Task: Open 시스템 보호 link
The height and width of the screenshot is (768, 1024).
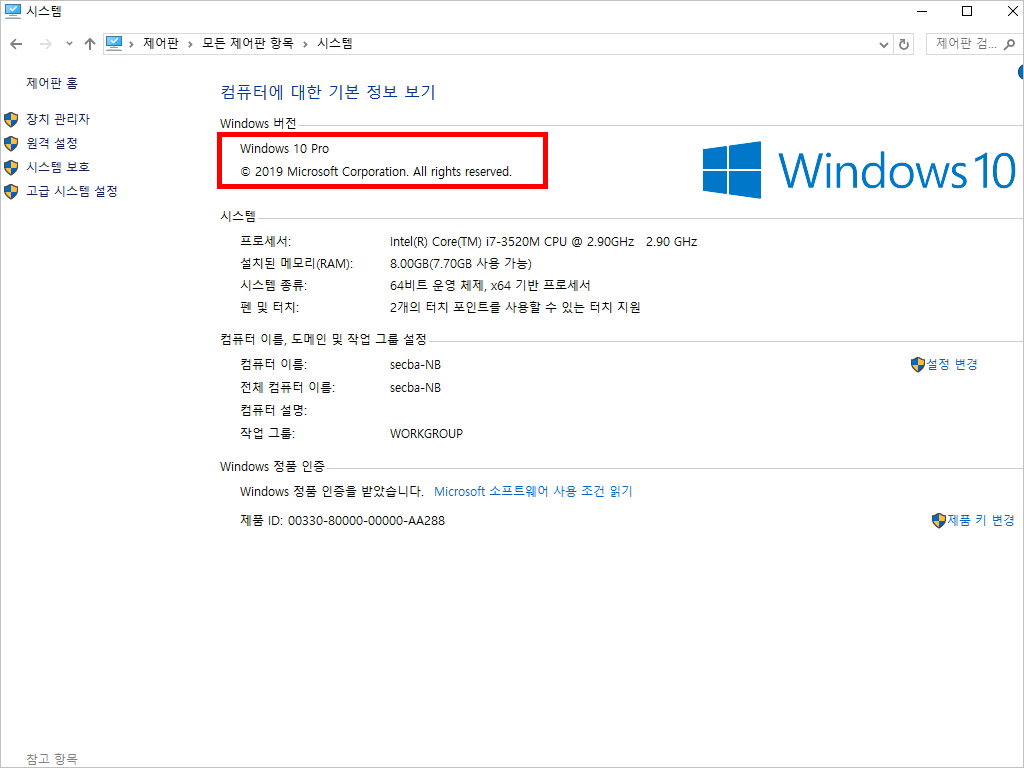Action: click(x=58, y=167)
